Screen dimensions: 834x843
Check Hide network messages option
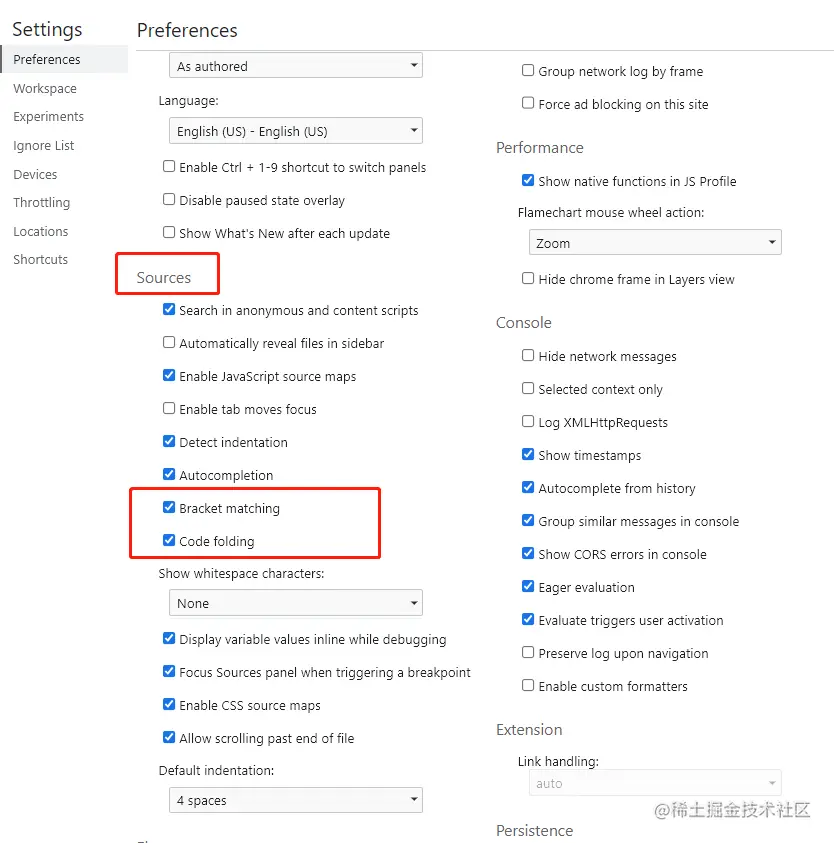tap(528, 356)
